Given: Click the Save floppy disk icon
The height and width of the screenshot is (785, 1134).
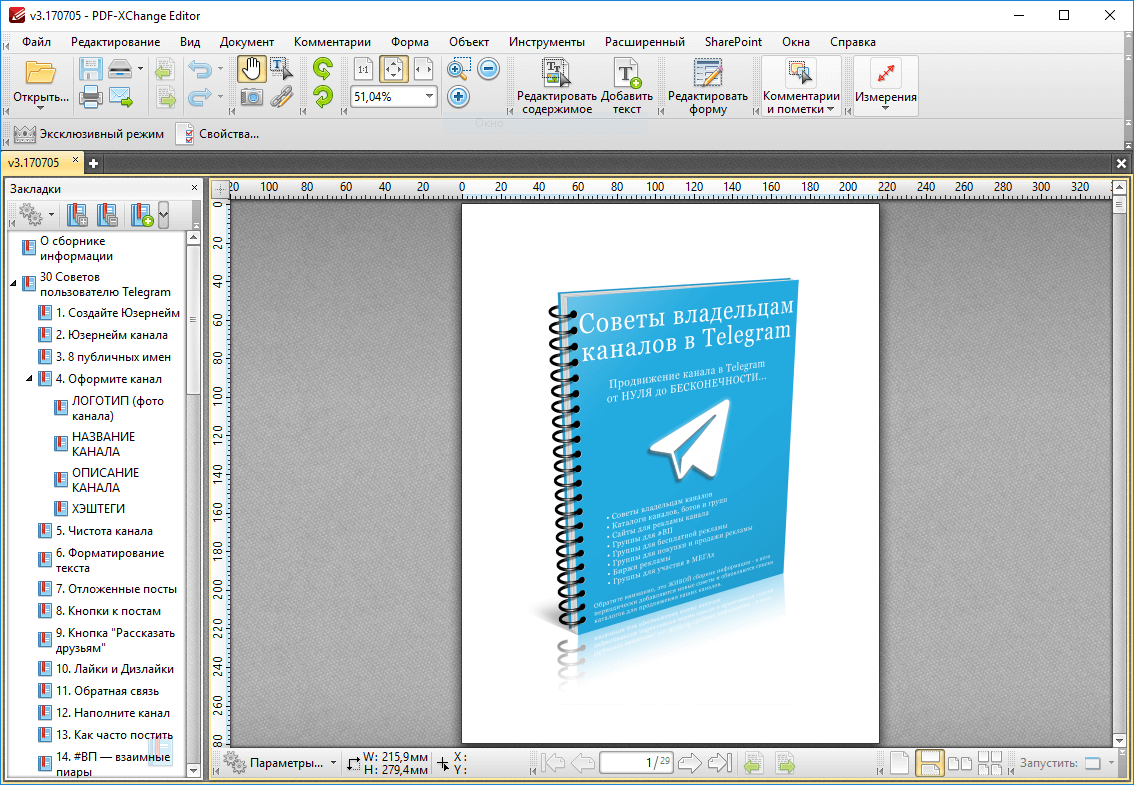Looking at the screenshot, I should [x=90, y=69].
